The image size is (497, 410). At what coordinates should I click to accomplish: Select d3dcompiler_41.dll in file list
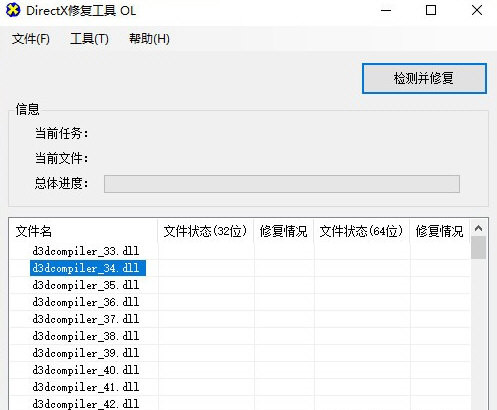pyautogui.click(x=86, y=387)
